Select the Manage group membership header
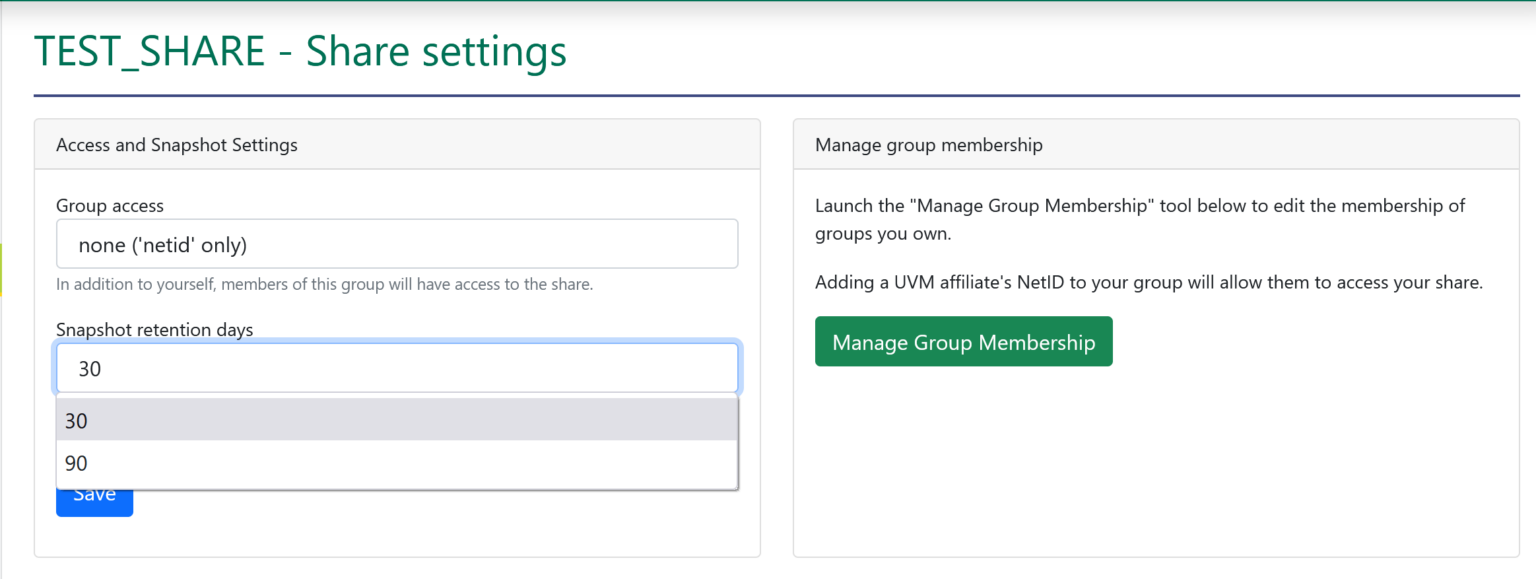The width and height of the screenshot is (1536, 579). [x=928, y=144]
